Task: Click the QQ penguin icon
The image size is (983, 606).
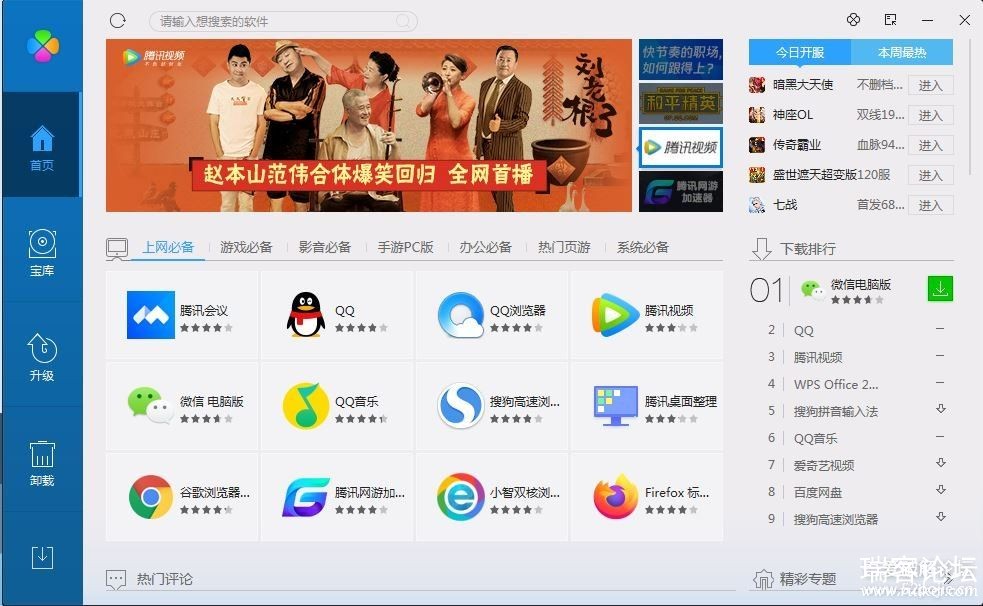Action: [305, 315]
